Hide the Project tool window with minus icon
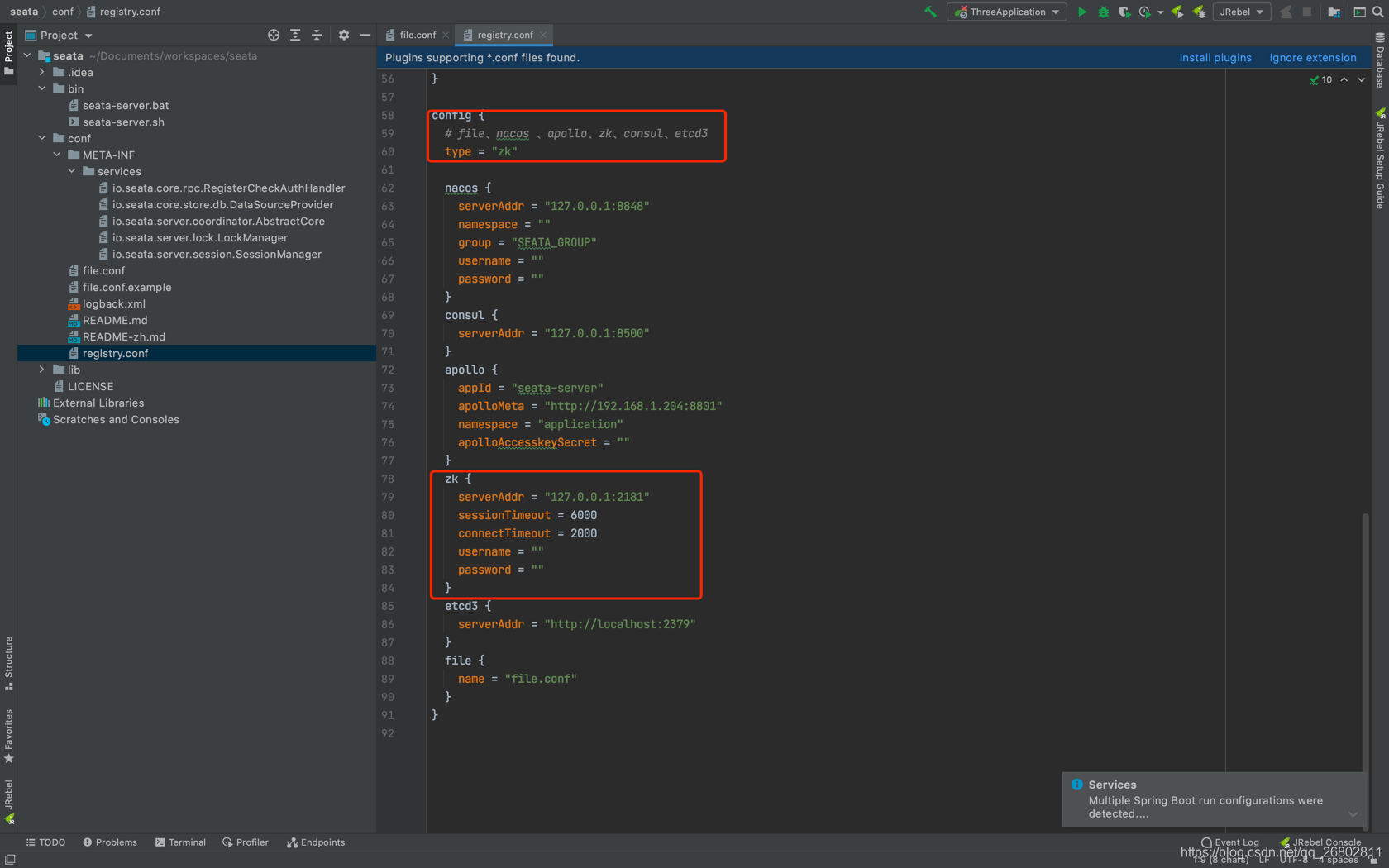Image resolution: width=1389 pixels, height=868 pixels. (365, 35)
